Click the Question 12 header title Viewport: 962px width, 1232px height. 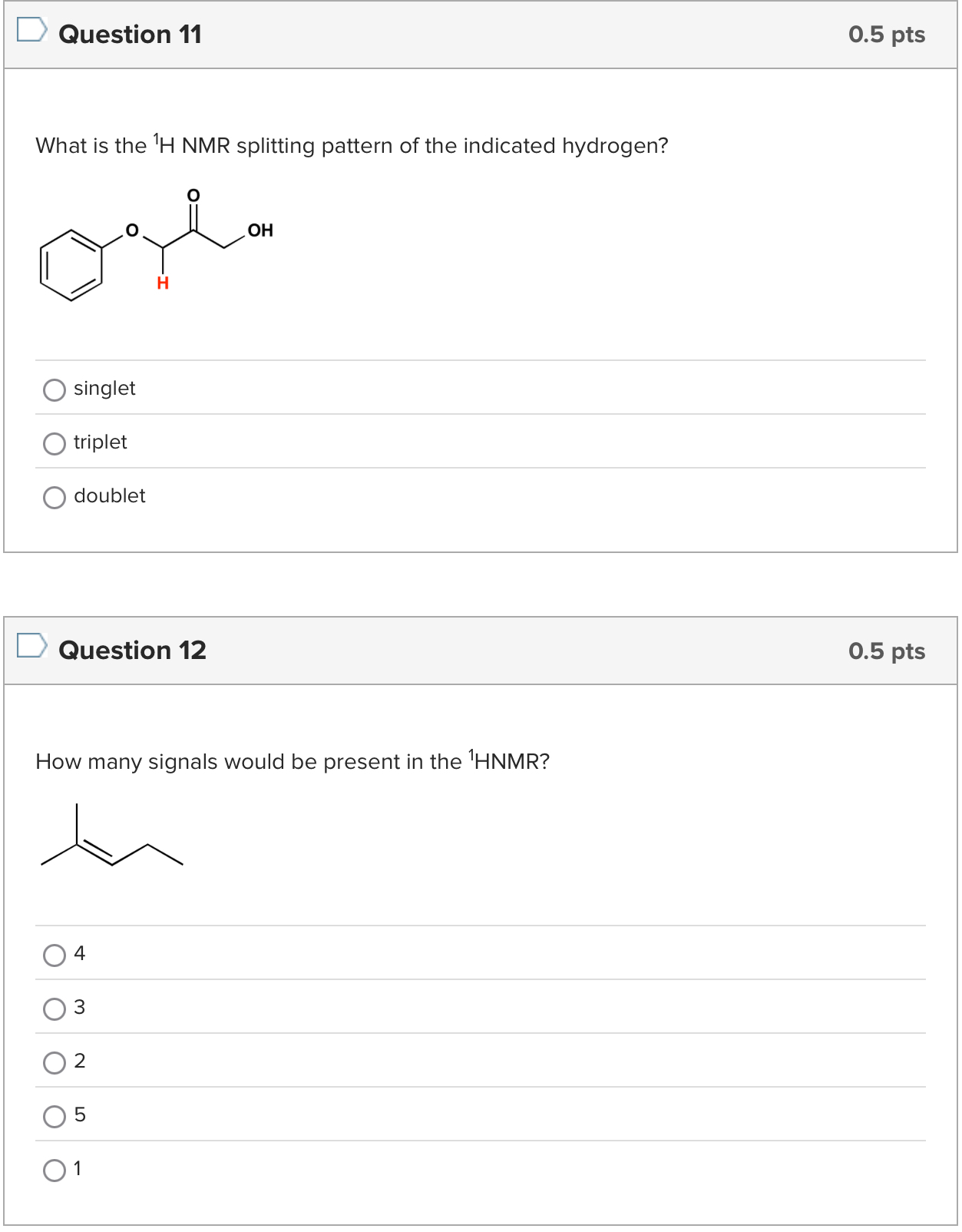[x=131, y=651]
